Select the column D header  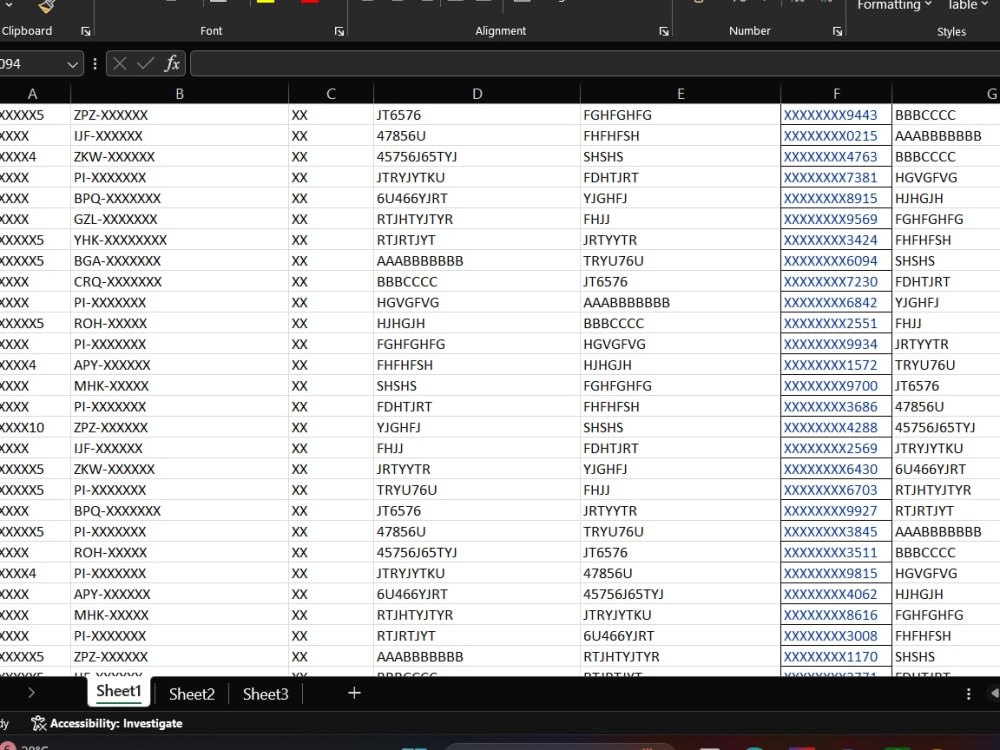(x=477, y=94)
